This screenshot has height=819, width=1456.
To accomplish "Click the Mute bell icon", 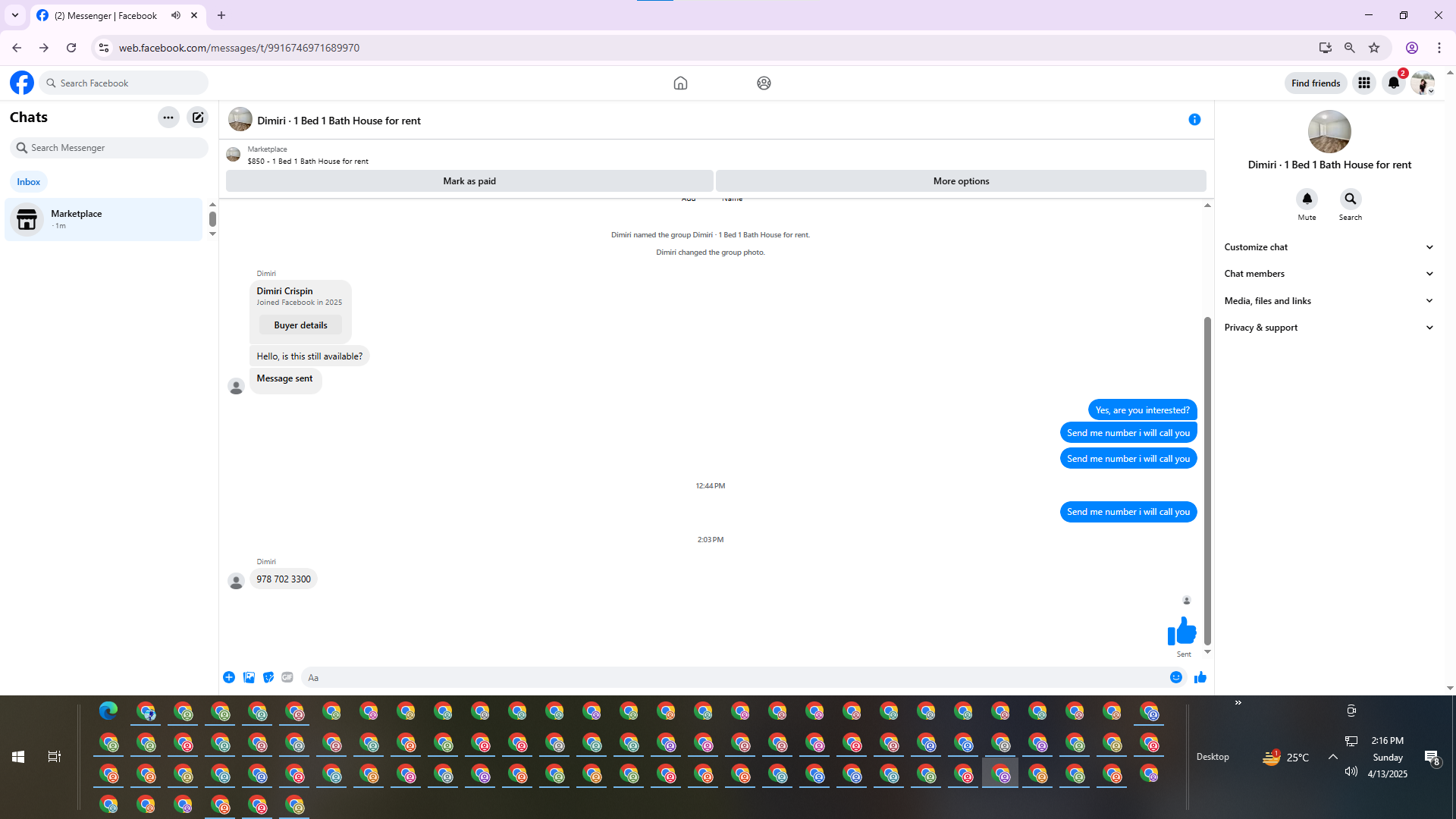I will coord(1307,199).
